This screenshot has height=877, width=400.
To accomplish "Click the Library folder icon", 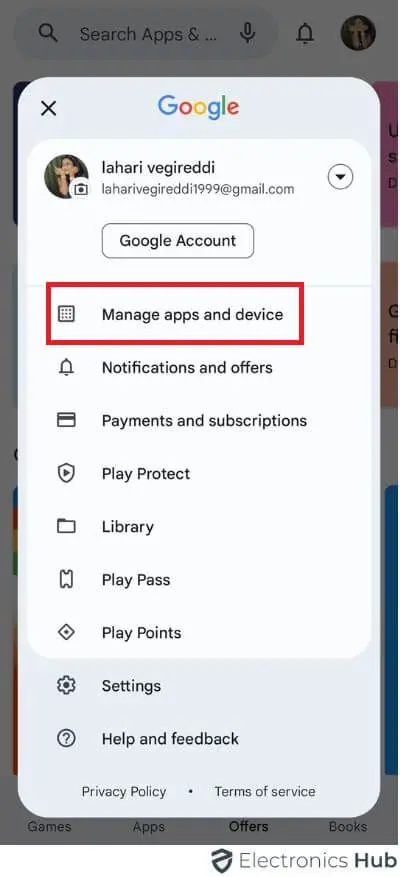I will coord(66,526).
